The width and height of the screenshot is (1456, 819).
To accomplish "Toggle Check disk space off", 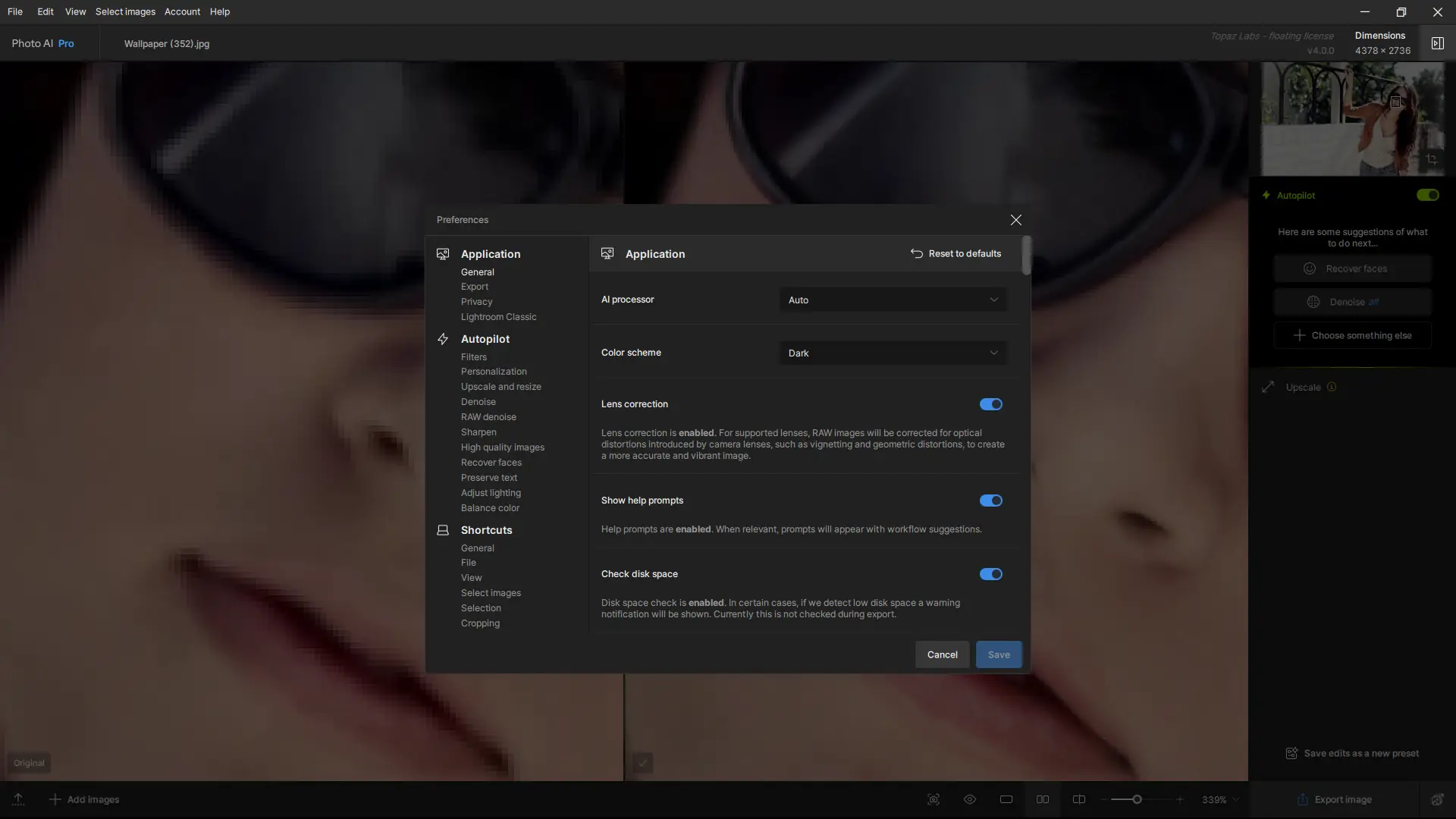I will tap(990, 574).
